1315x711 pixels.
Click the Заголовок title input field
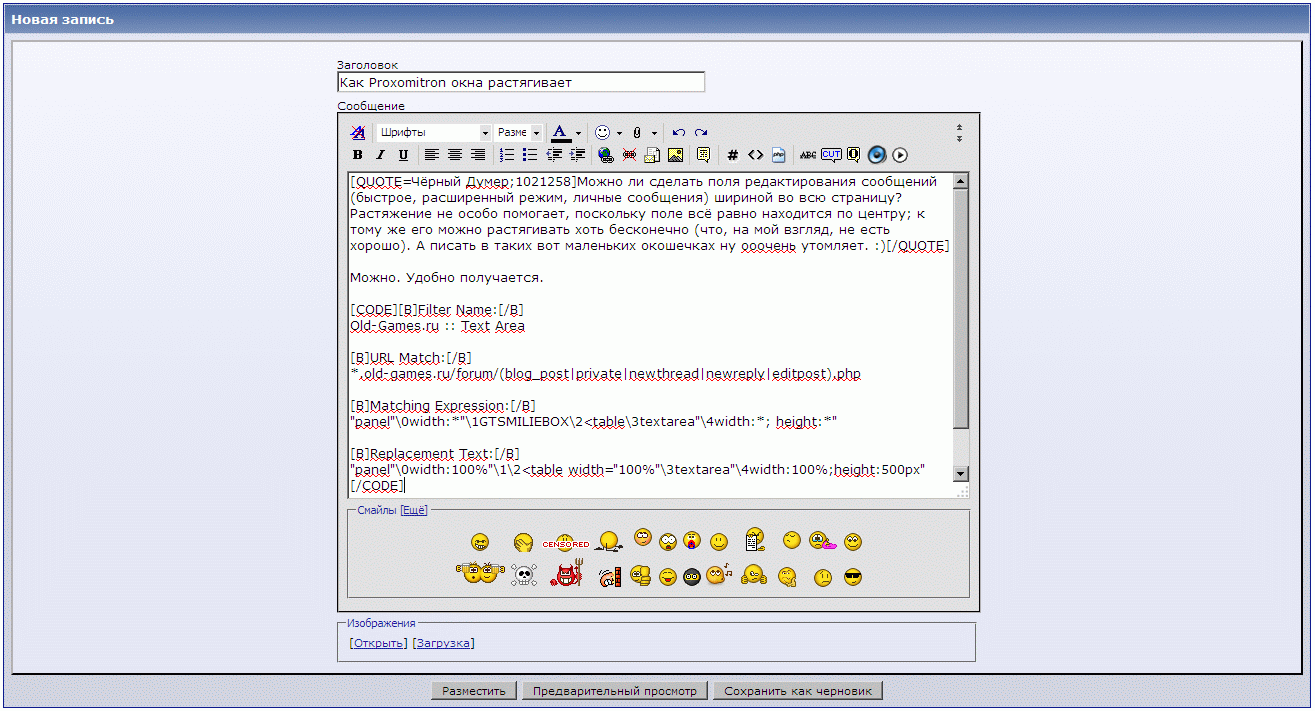click(x=521, y=82)
